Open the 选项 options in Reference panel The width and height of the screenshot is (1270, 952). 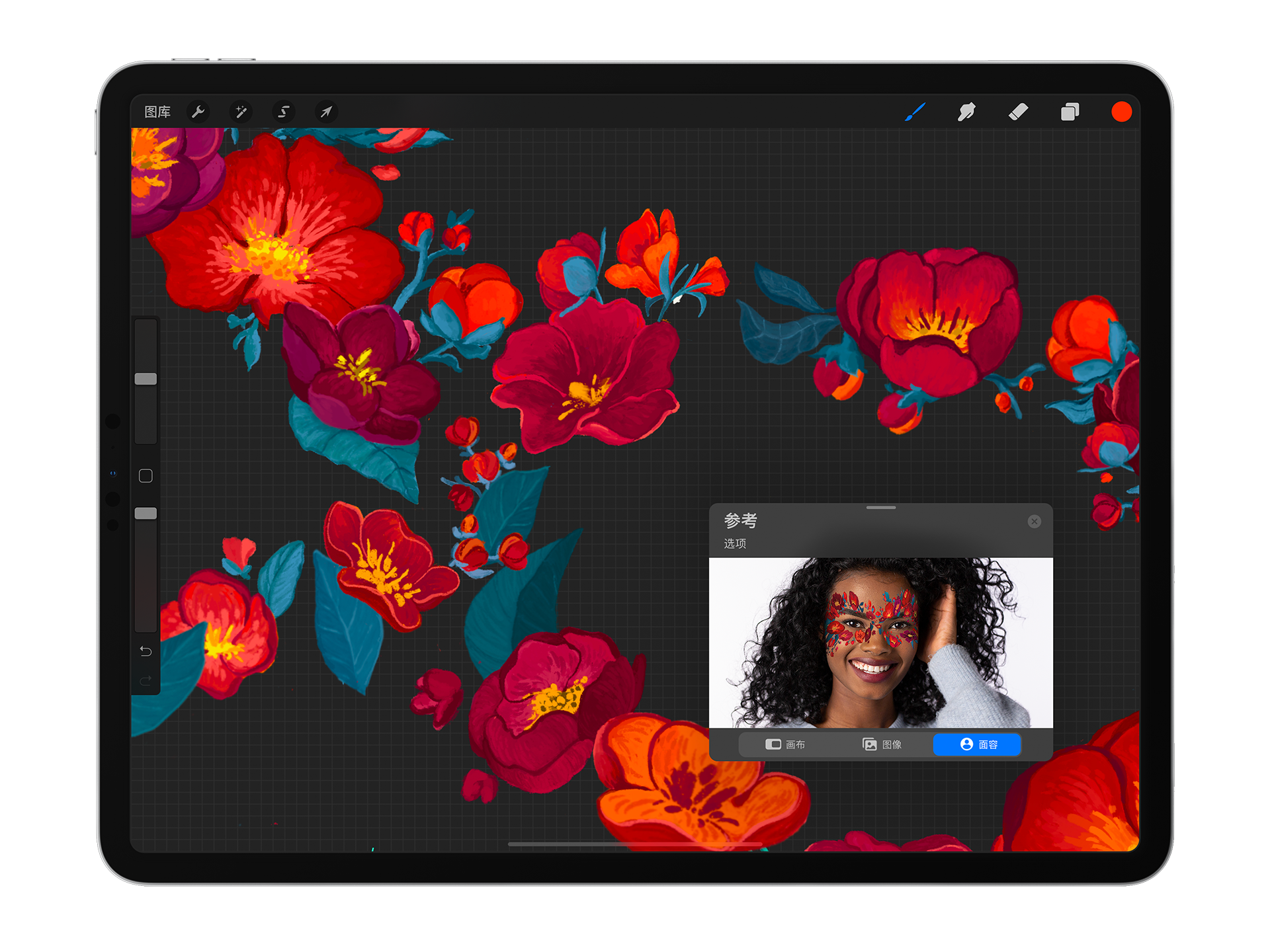(x=735, y=543)
